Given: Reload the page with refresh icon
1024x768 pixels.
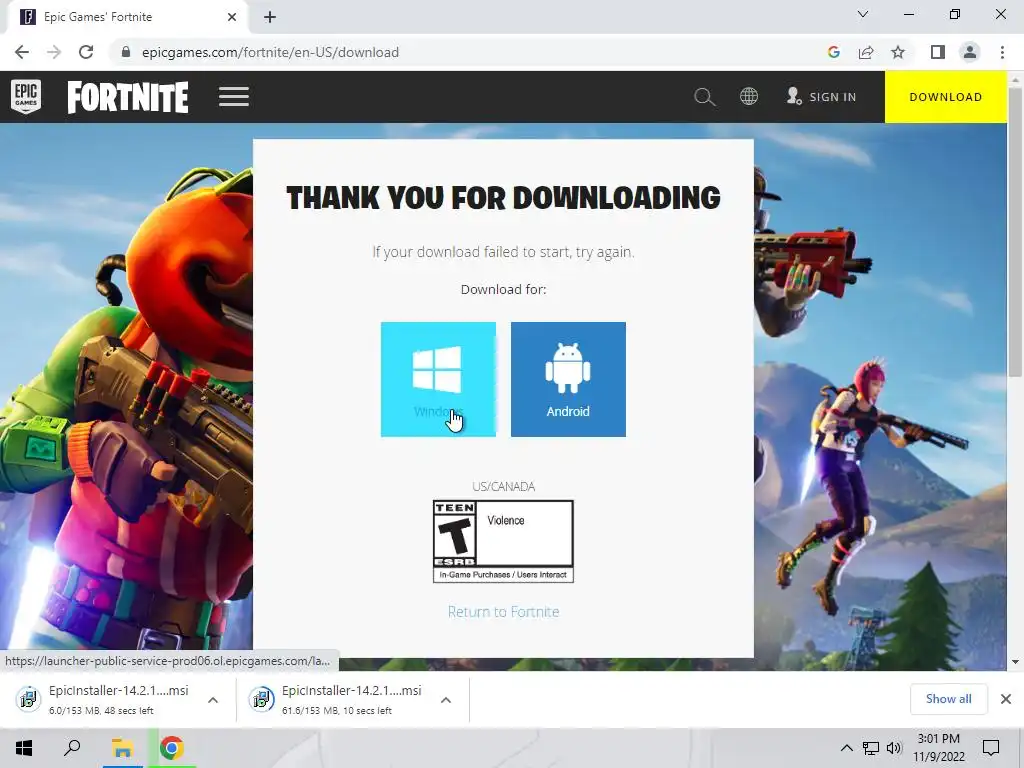Looking at the screenshot, I should coord(86,52).
